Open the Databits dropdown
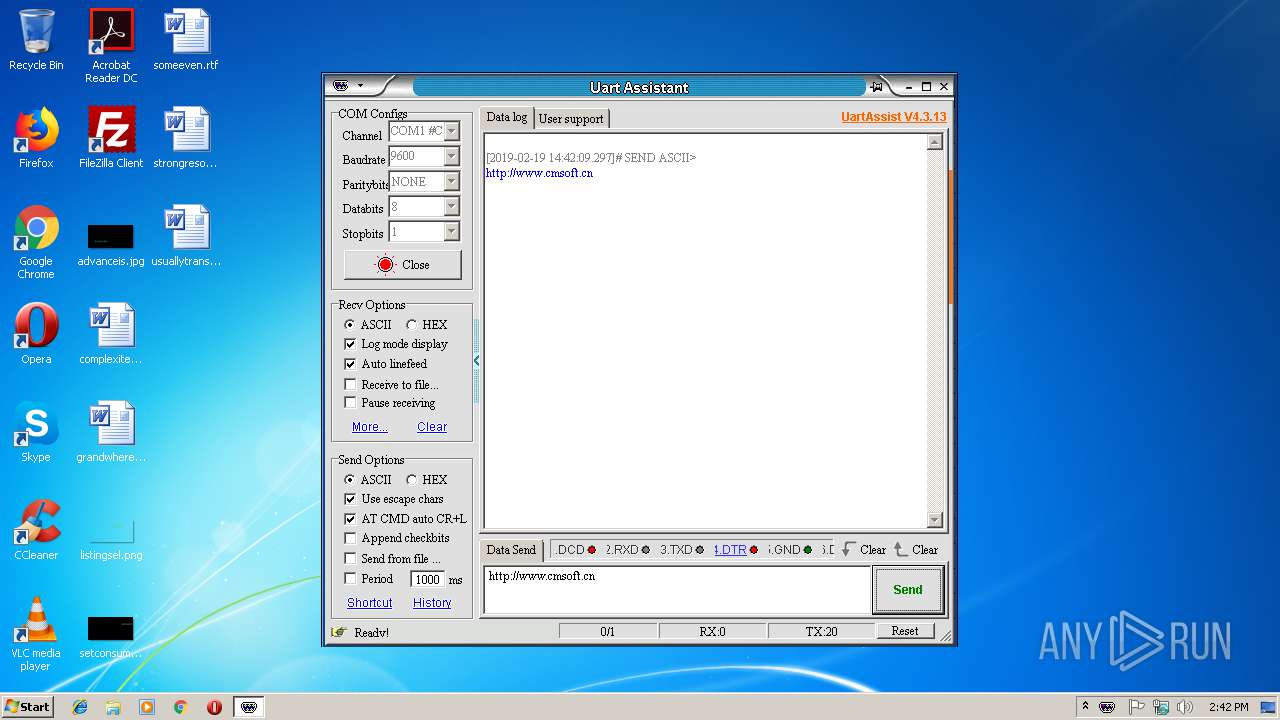This screenshot has height=720, width=1280. pyautogui.click(x=452, y=207)
